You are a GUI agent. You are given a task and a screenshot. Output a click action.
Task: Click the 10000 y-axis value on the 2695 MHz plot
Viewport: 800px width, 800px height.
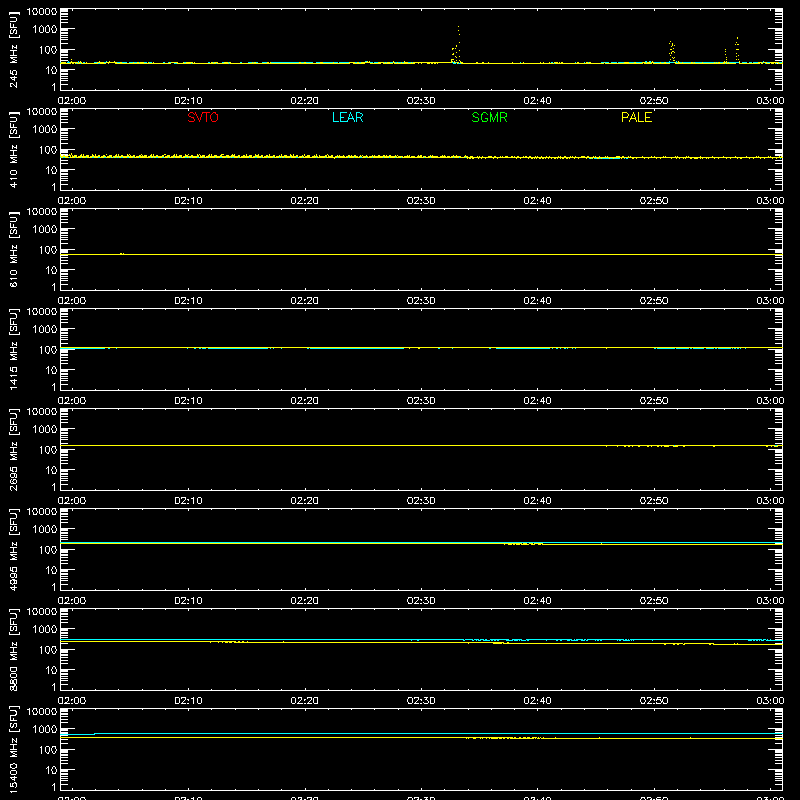[x=42, y=411]
